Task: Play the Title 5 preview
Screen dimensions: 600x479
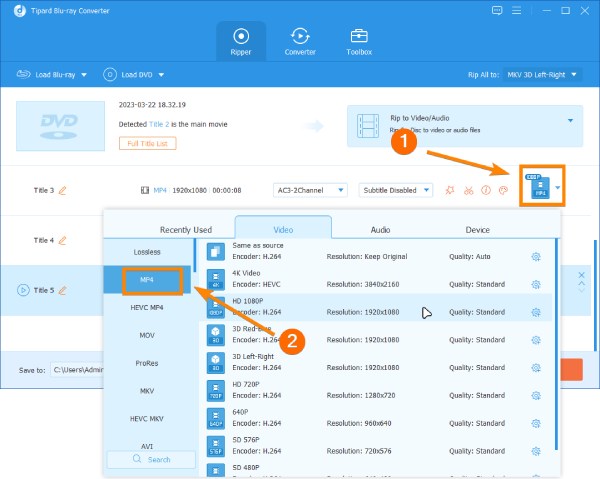Action: (23, 290)
